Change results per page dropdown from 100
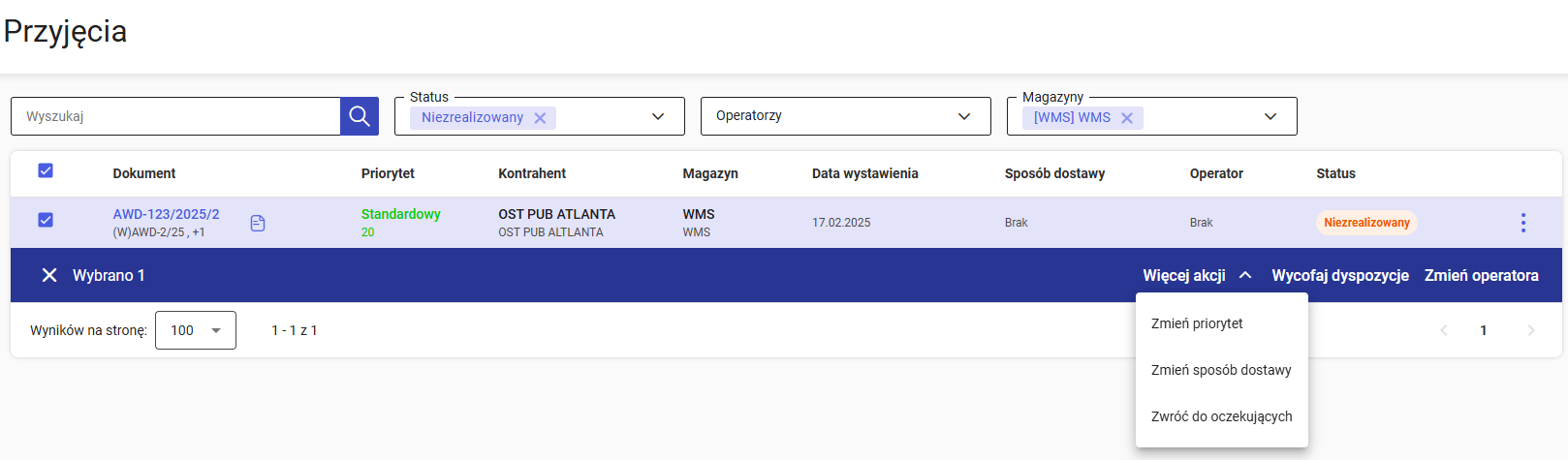 (196, 330)
